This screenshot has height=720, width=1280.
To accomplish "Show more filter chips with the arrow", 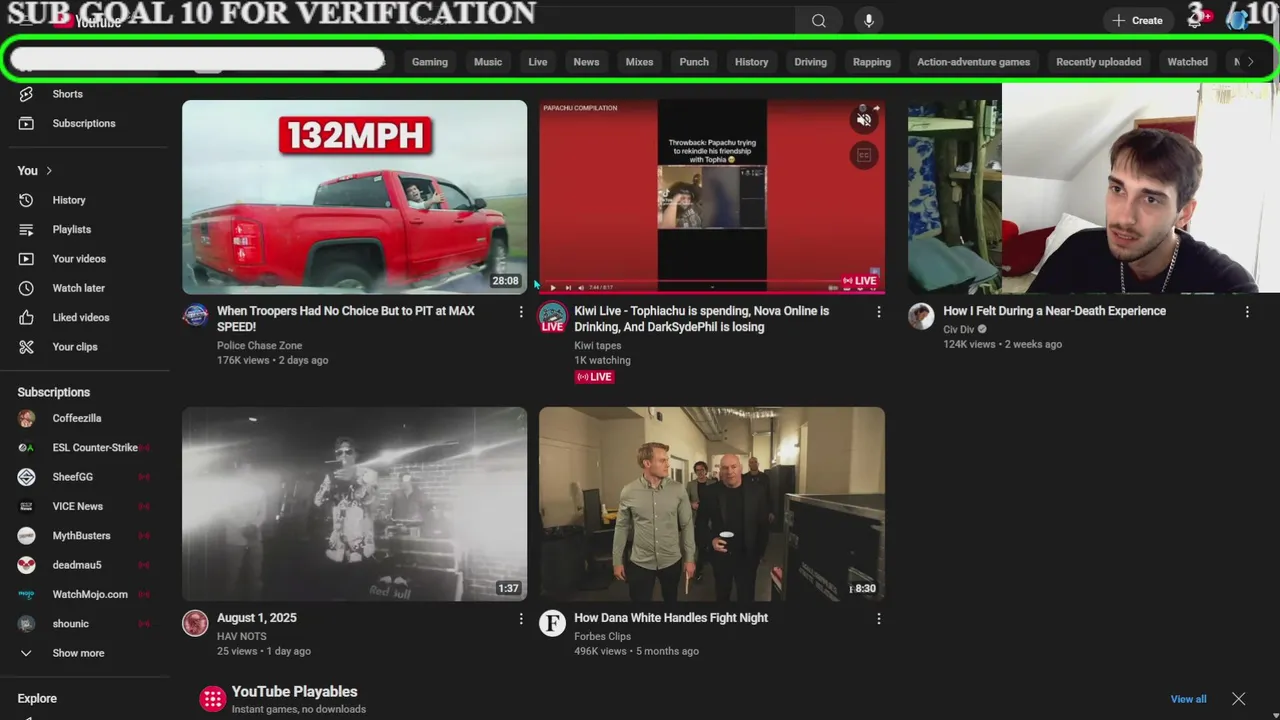I will [x=1250, y=62].
